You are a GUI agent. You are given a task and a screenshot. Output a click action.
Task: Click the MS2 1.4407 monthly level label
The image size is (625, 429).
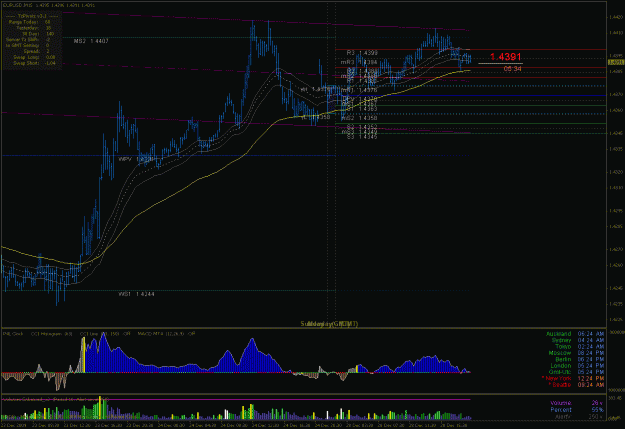coord(91,41)
